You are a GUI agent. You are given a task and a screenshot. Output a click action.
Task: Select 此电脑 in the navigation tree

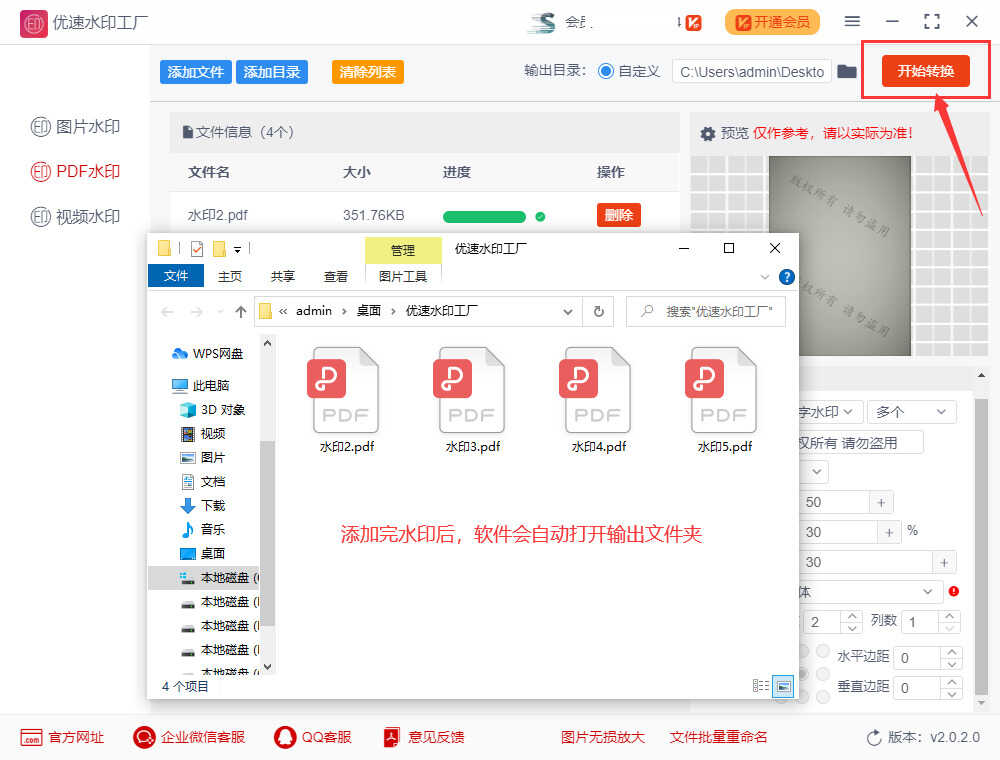[201, 386]
